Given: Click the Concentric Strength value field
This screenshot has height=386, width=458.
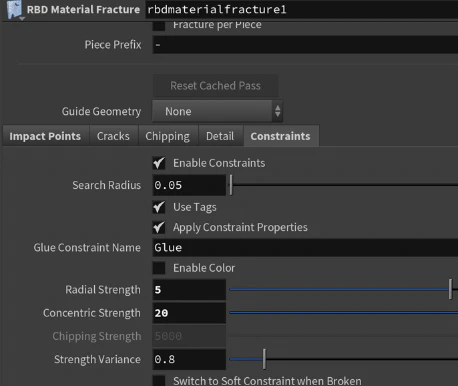Looking at the screenshot, I should tap(189, 313).
